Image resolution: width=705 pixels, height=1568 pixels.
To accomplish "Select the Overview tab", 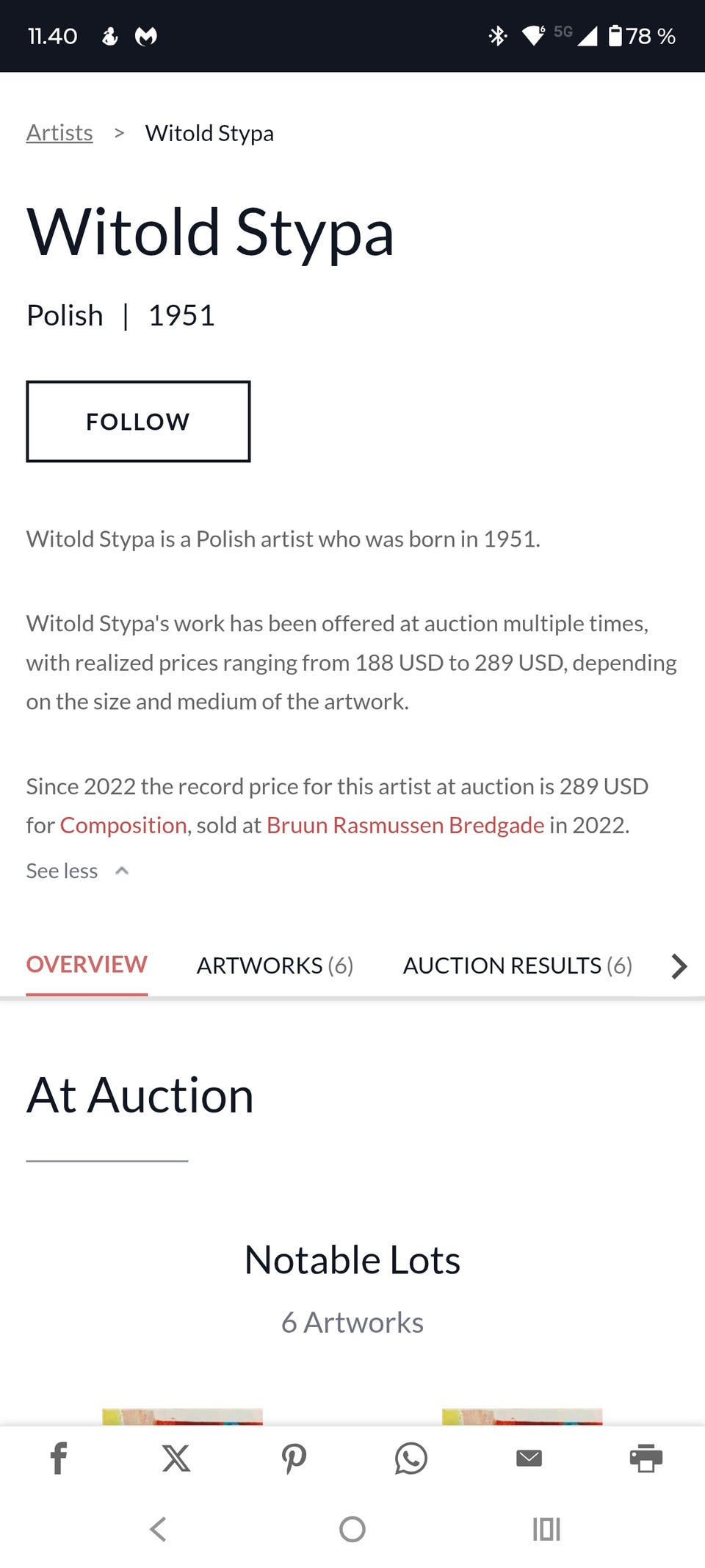I will (x=87, y=965).
